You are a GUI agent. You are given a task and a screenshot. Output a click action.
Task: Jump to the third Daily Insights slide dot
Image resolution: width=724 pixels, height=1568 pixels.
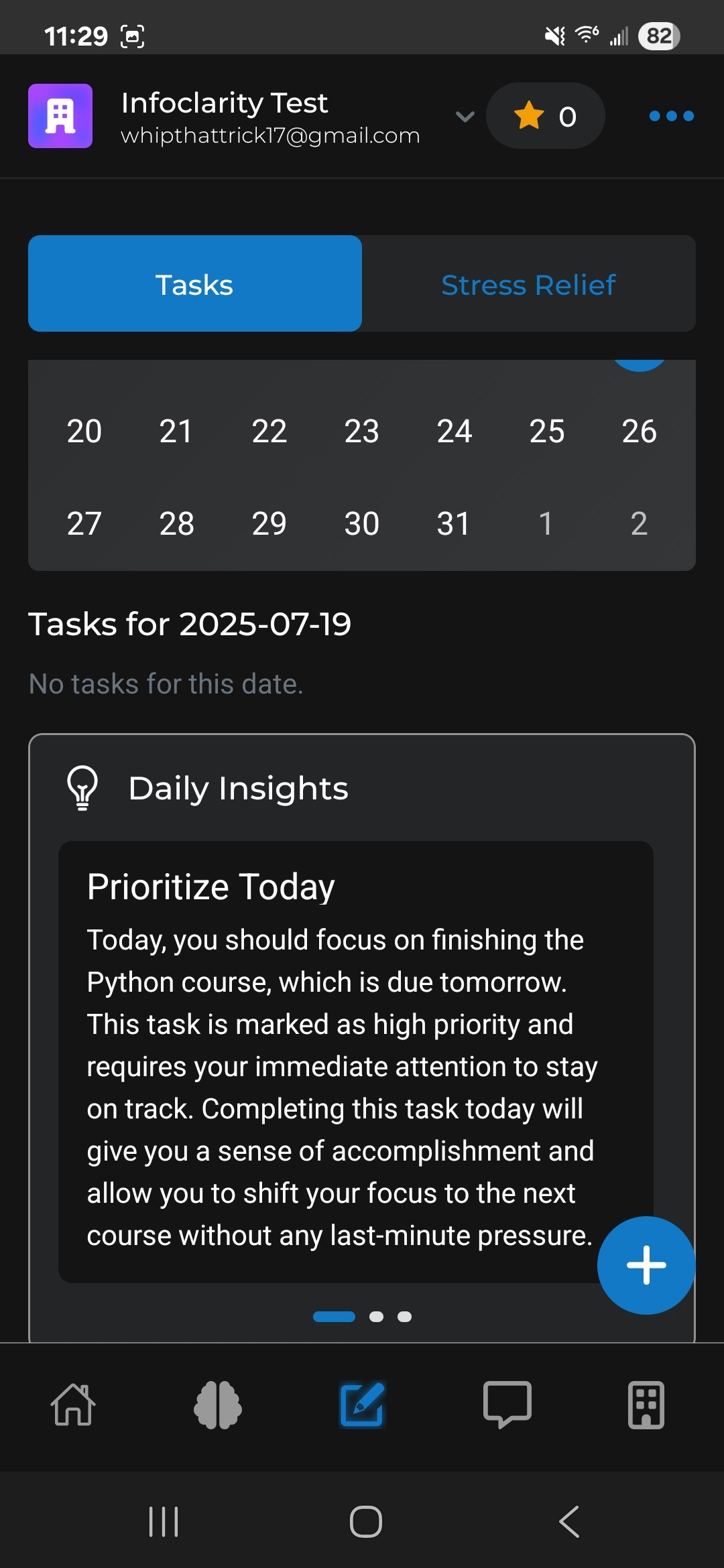pos(405,1317)
